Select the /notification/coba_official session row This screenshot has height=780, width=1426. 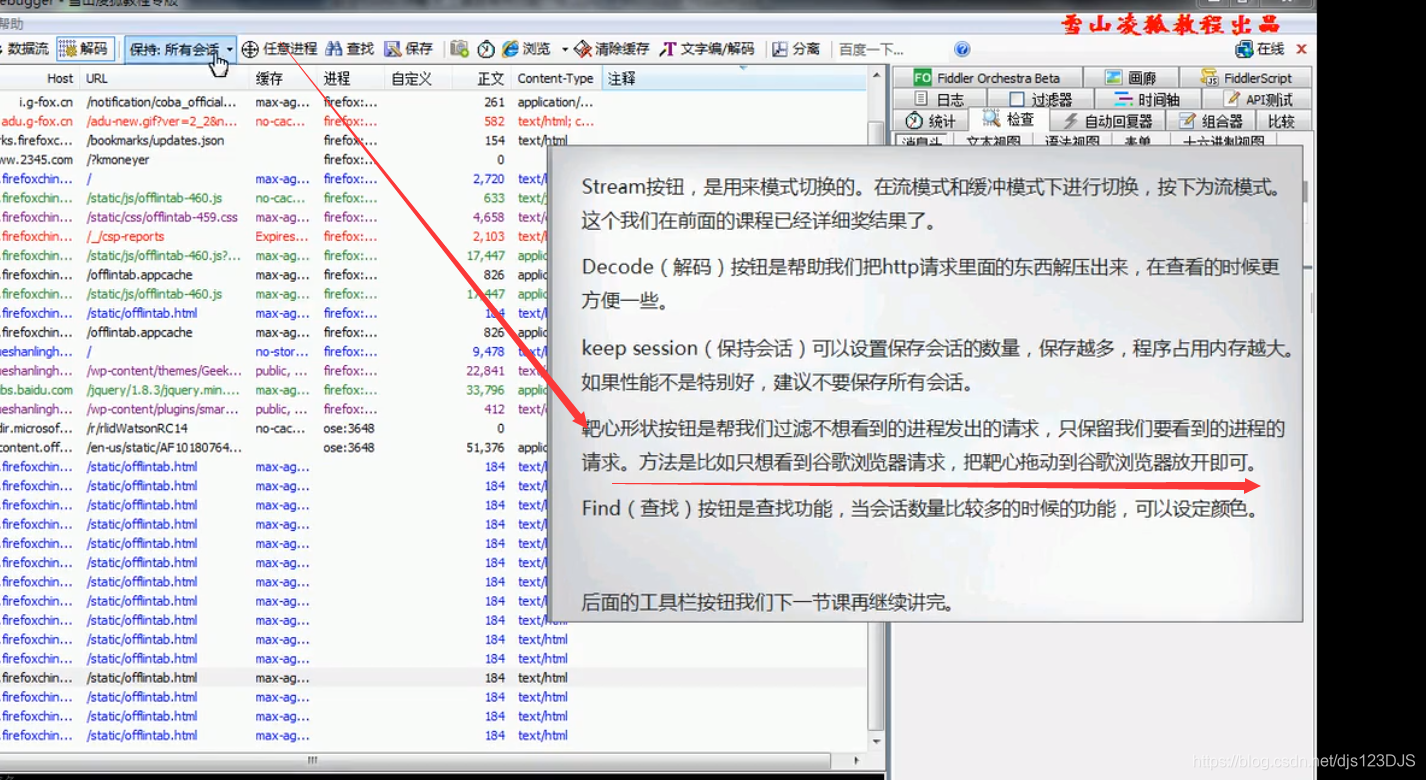pos(432,102)
